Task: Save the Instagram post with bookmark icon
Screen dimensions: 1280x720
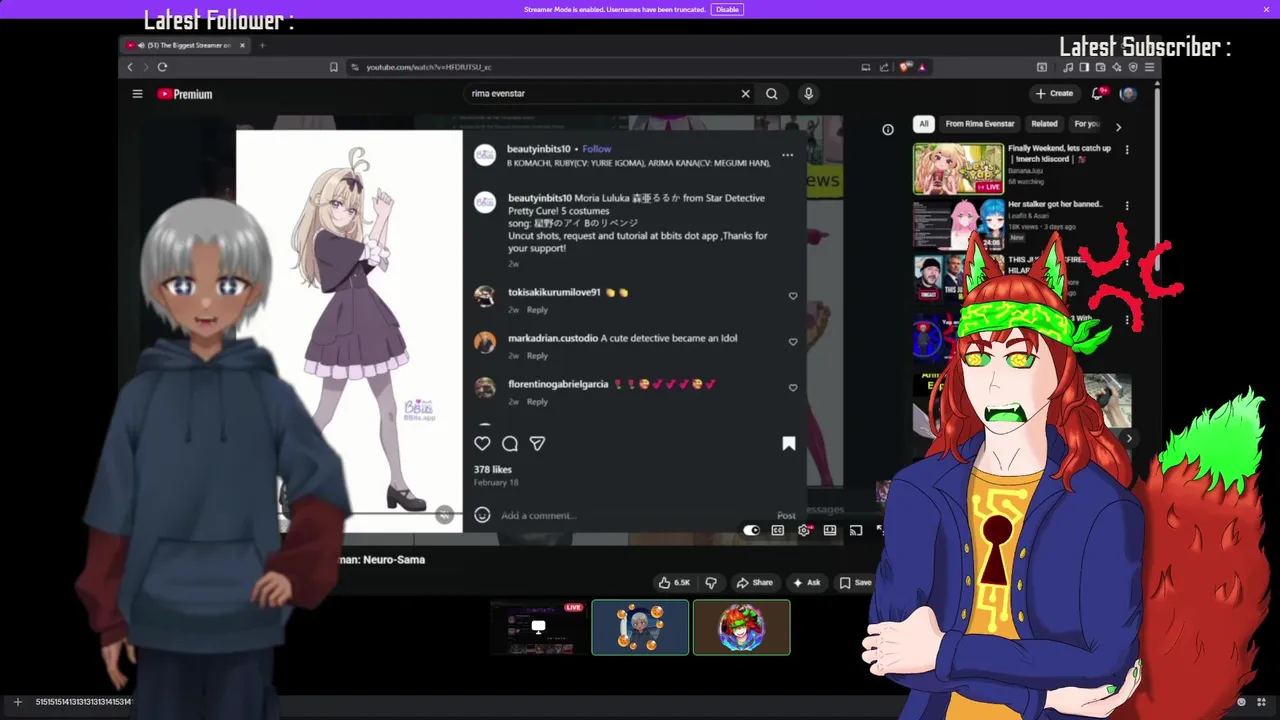Action: (789, 443)
